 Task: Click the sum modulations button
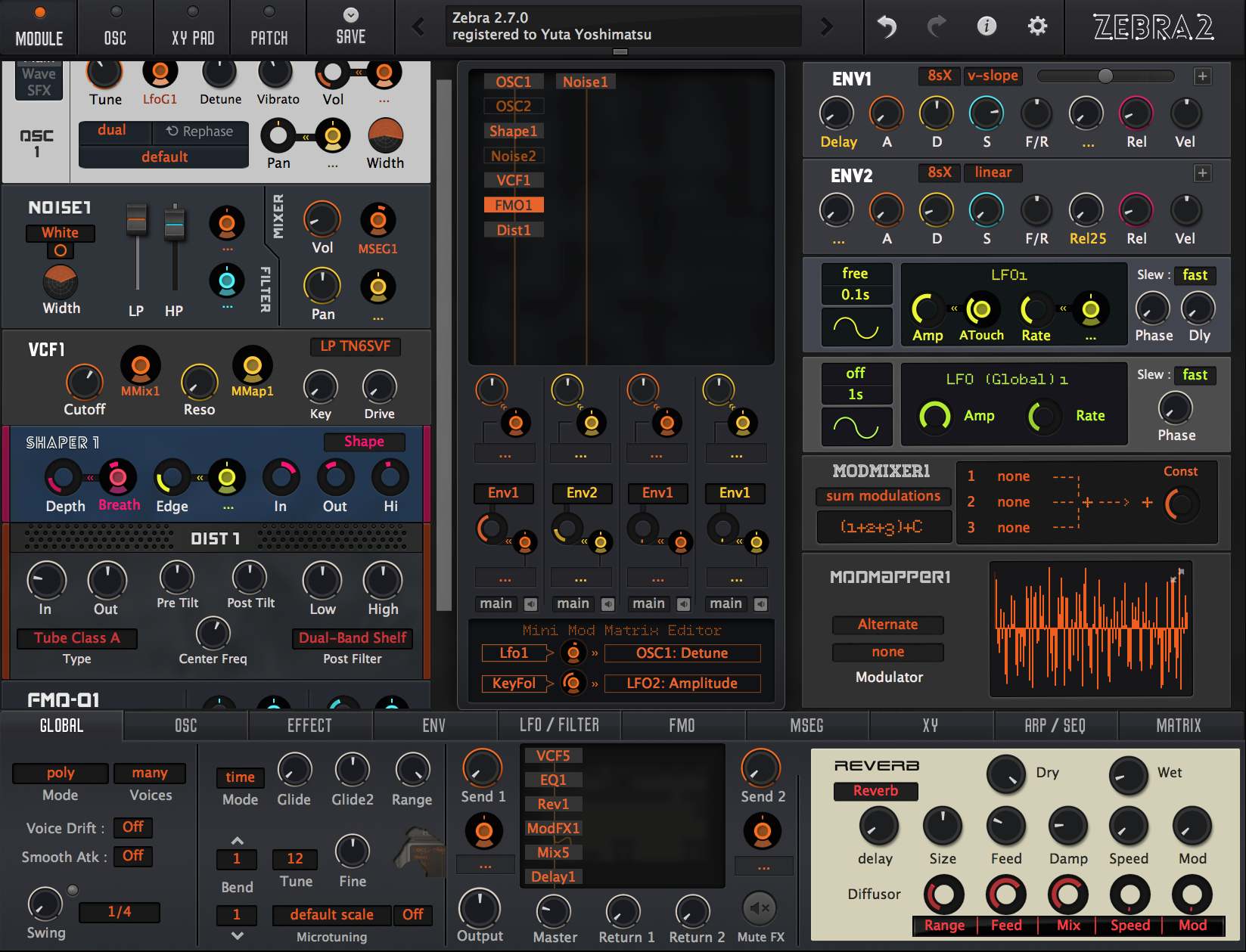click(x=883, y=496)
